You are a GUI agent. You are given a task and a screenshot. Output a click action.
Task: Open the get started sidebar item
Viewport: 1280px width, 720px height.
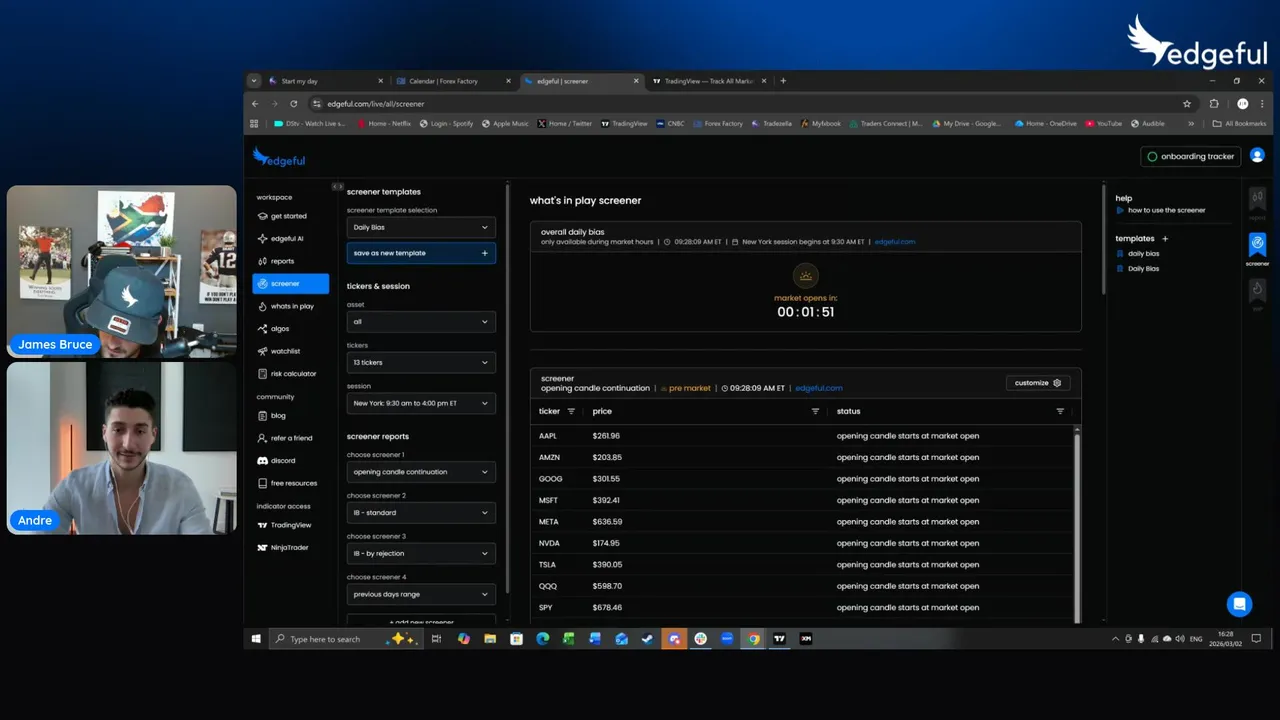288,216
